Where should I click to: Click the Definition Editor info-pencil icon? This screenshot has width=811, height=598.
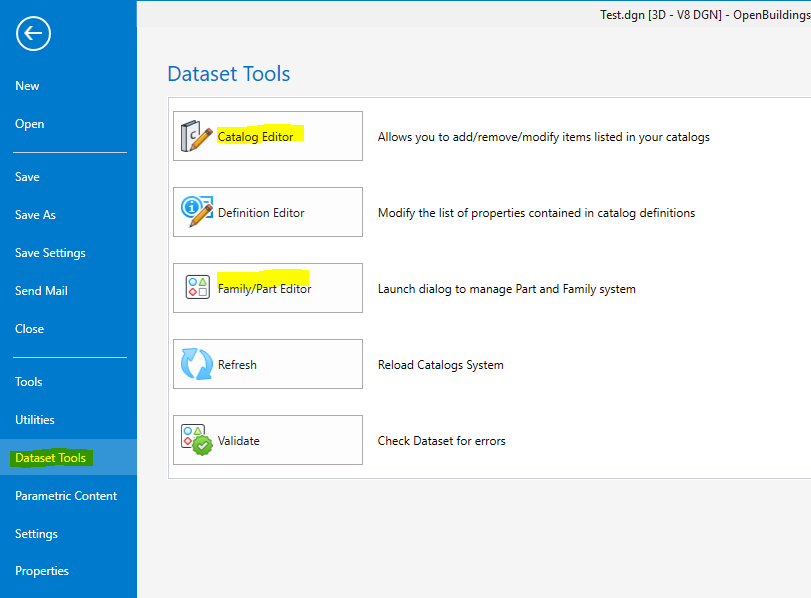(197, 212)
